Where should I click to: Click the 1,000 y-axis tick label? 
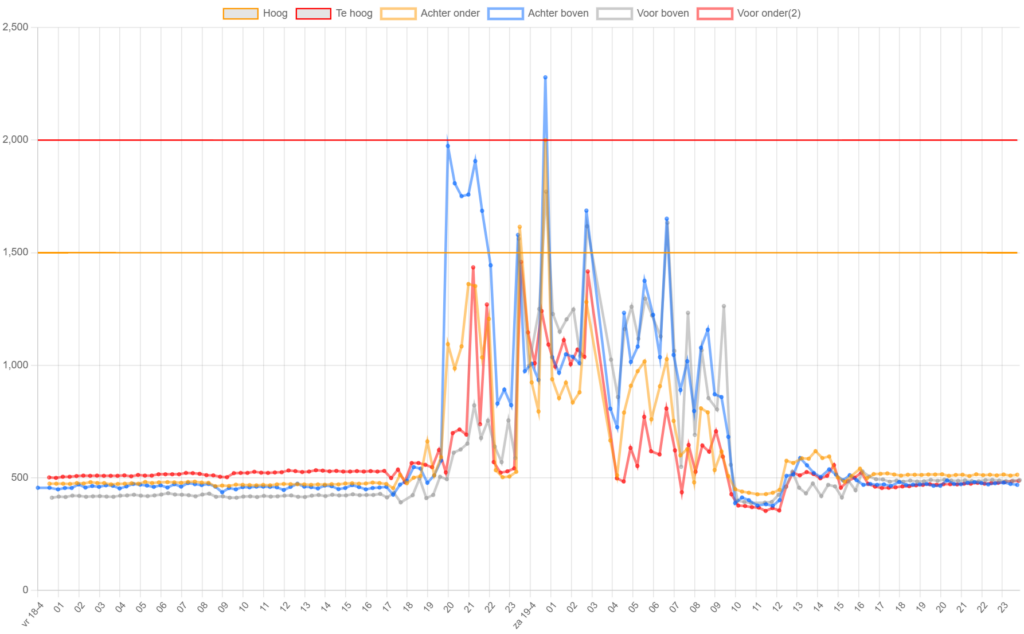click(17, 365)
